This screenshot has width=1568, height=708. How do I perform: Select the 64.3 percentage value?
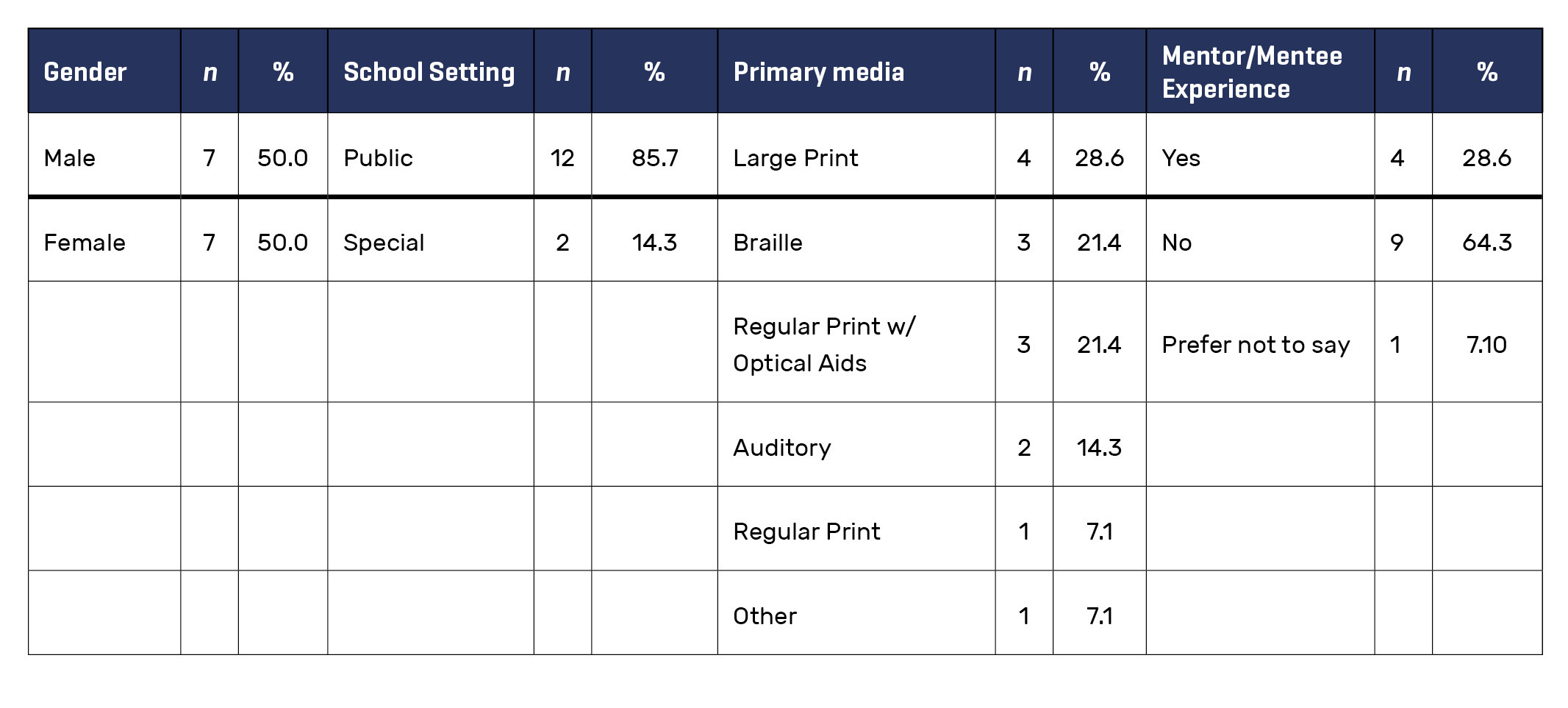point(1486,243)
